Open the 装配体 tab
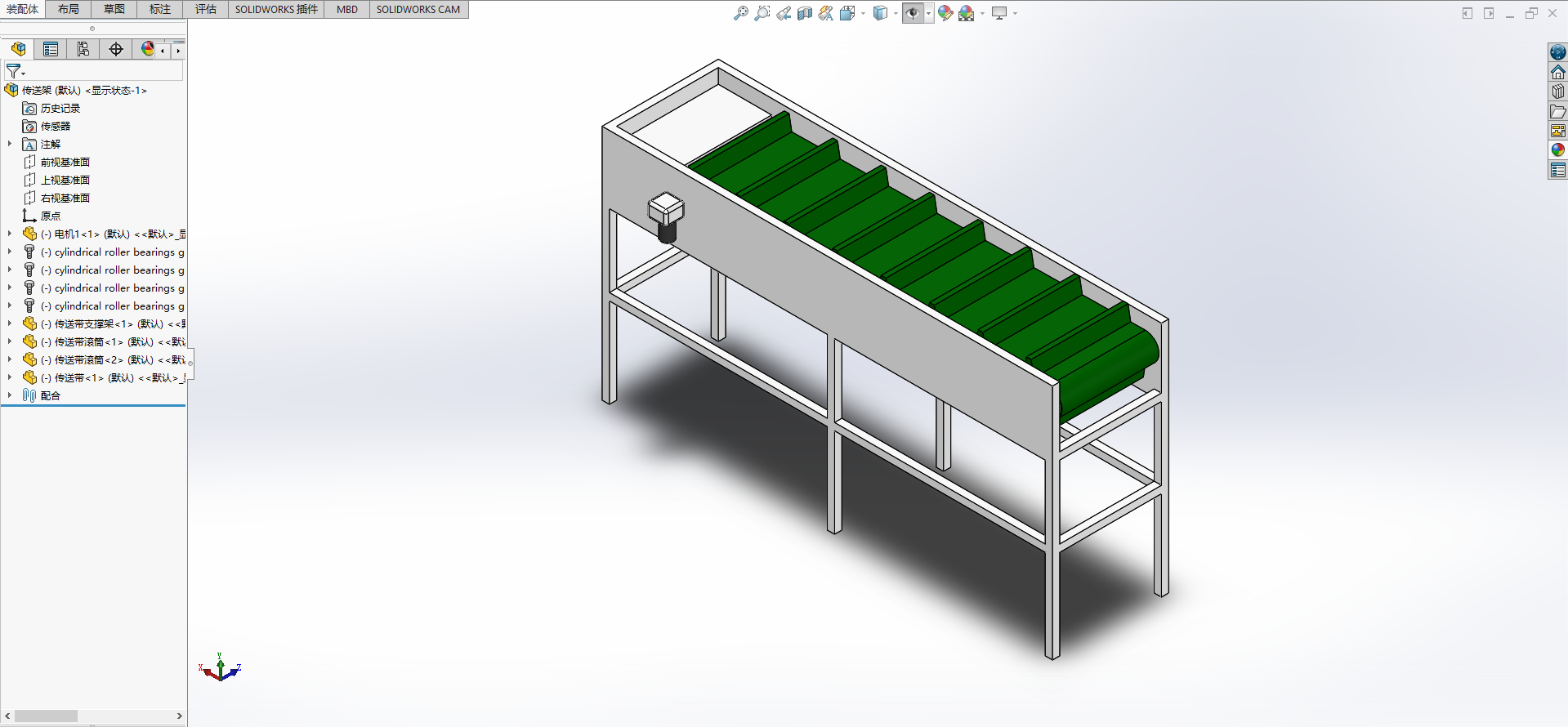The height and width of the screenshot is (727, 1568). (23, 9)
